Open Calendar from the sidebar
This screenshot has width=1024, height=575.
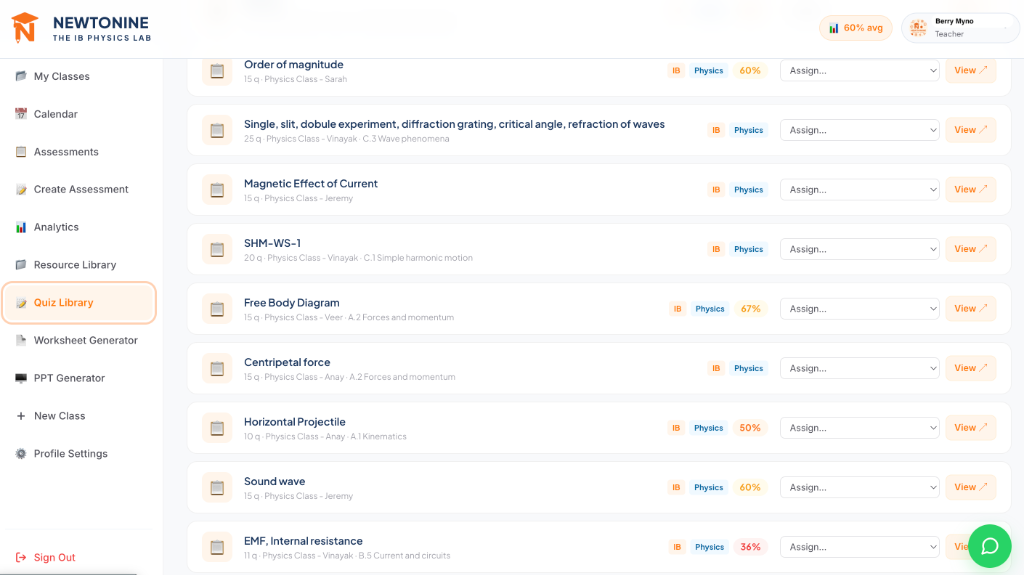pyautogui.click(x=78, y=114)
